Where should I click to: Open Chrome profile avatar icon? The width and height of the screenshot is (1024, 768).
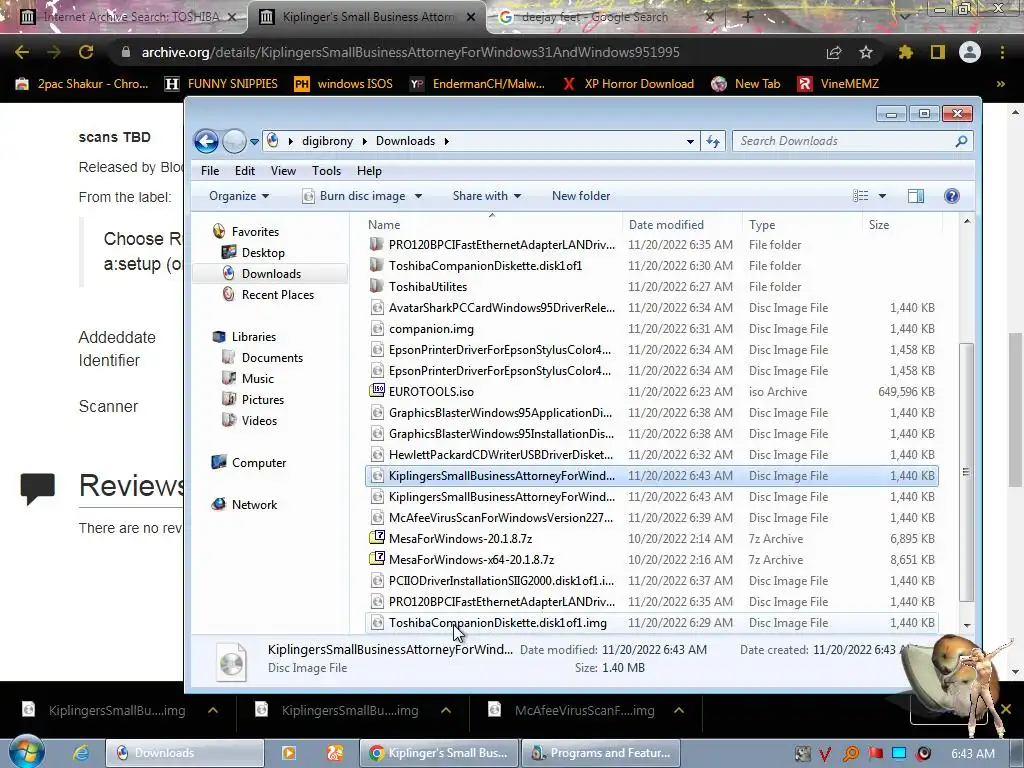(x=970, y=52)
